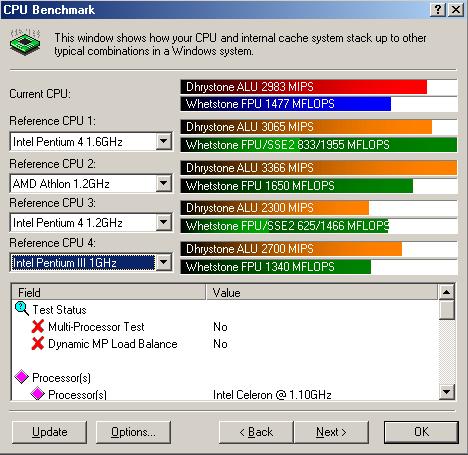
Task: Click the list scrollbar up arrow
Action: [x=447, y=292]
